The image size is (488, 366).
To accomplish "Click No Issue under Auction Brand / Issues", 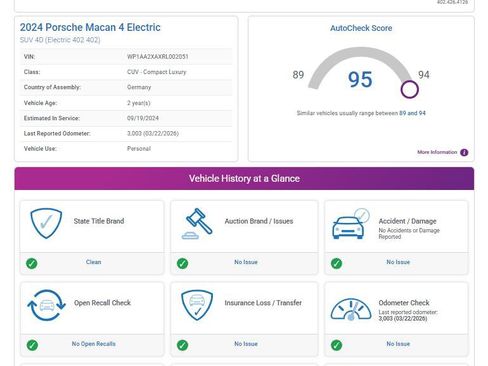I will 246,262.
